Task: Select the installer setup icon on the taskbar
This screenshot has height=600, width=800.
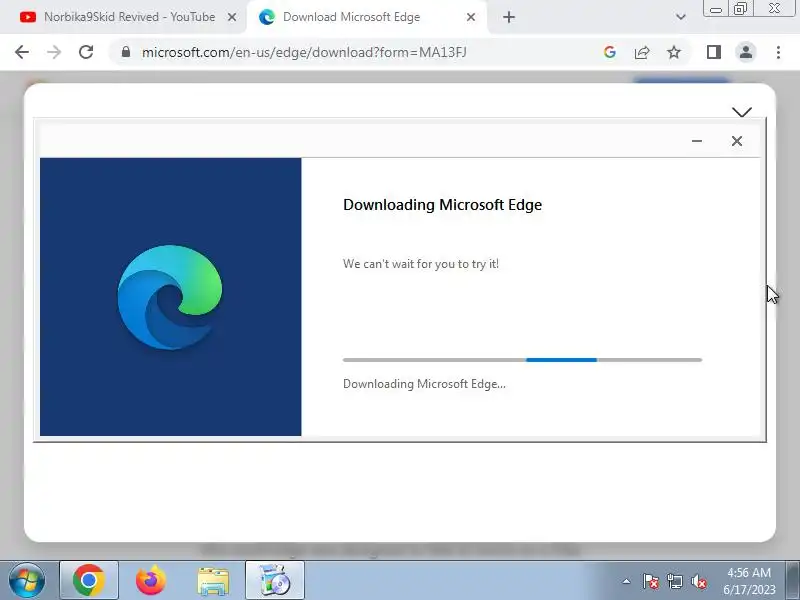Action: click(x=275, y=581)
